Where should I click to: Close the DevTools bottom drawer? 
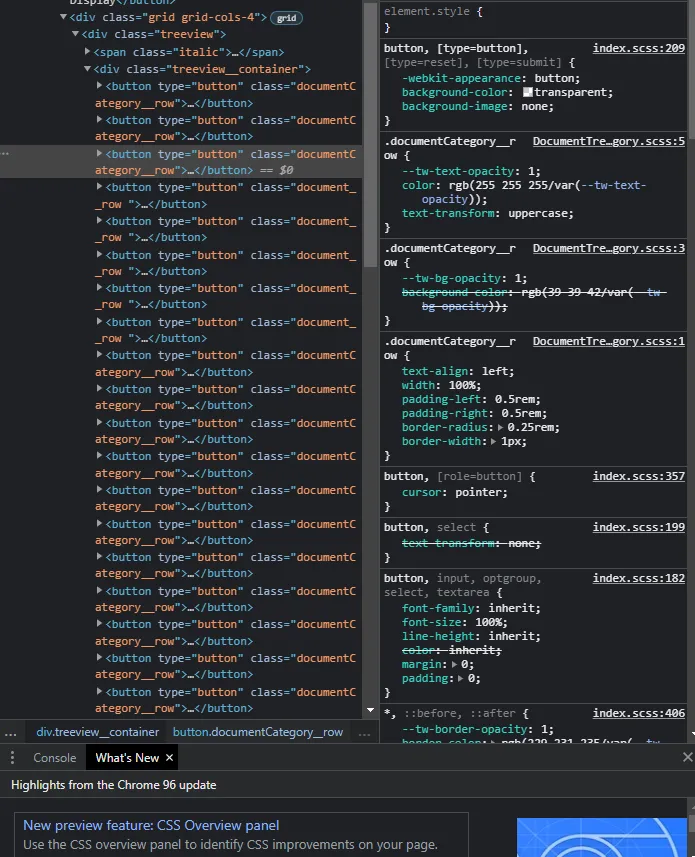(x=687, y=758)
